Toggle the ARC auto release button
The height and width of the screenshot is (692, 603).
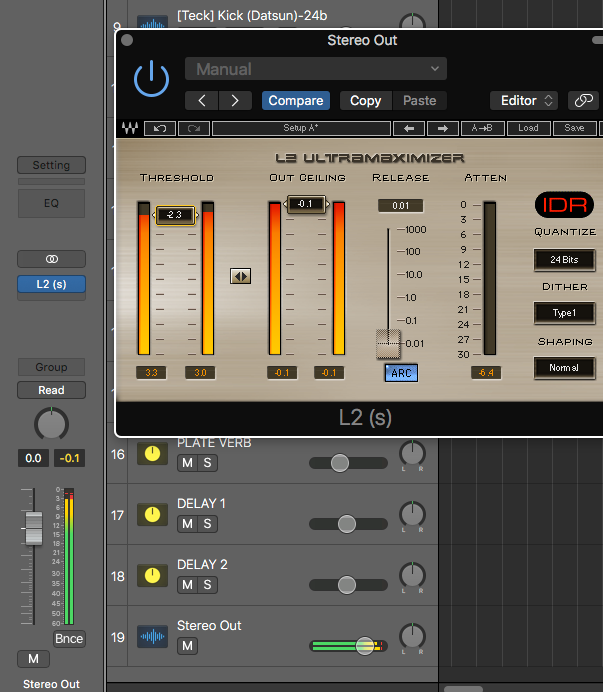tap(401, 373)
